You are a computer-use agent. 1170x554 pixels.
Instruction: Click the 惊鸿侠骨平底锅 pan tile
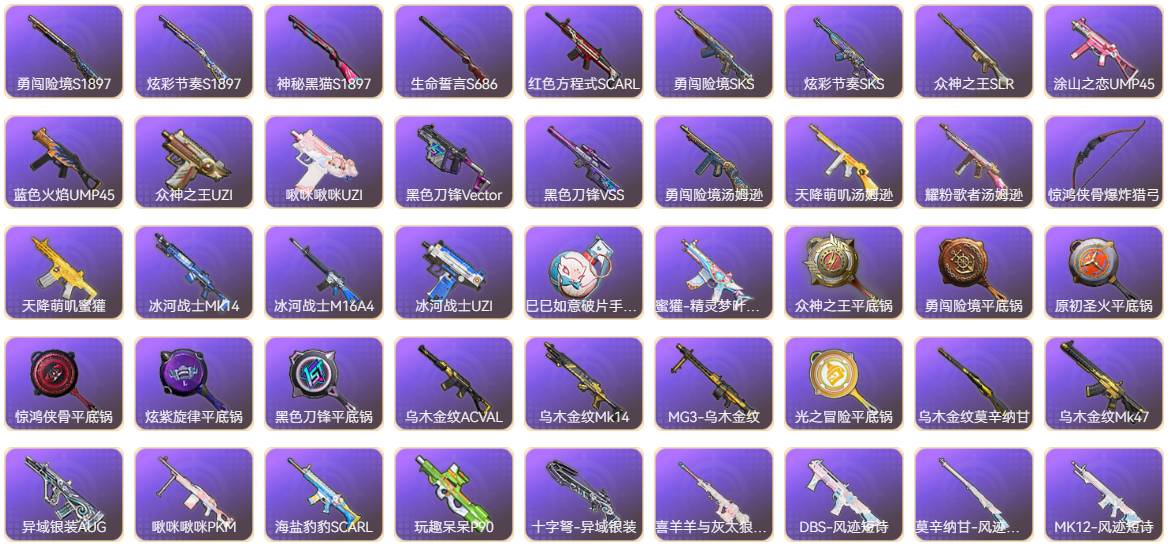click(x=63, y=383)
